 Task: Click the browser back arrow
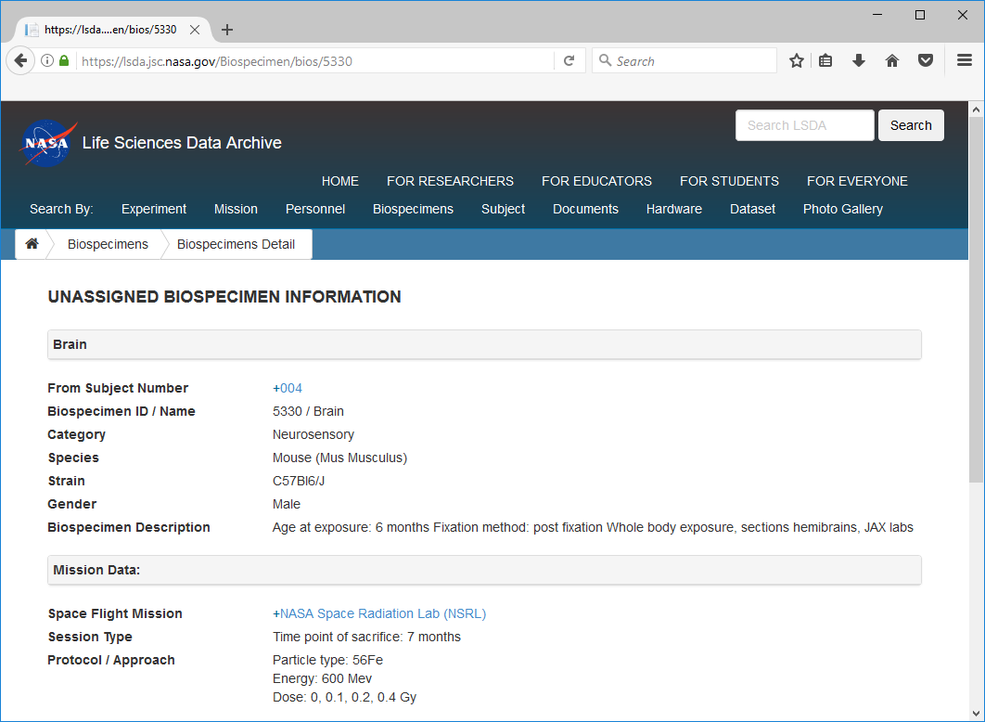click(x=21, y=61)
